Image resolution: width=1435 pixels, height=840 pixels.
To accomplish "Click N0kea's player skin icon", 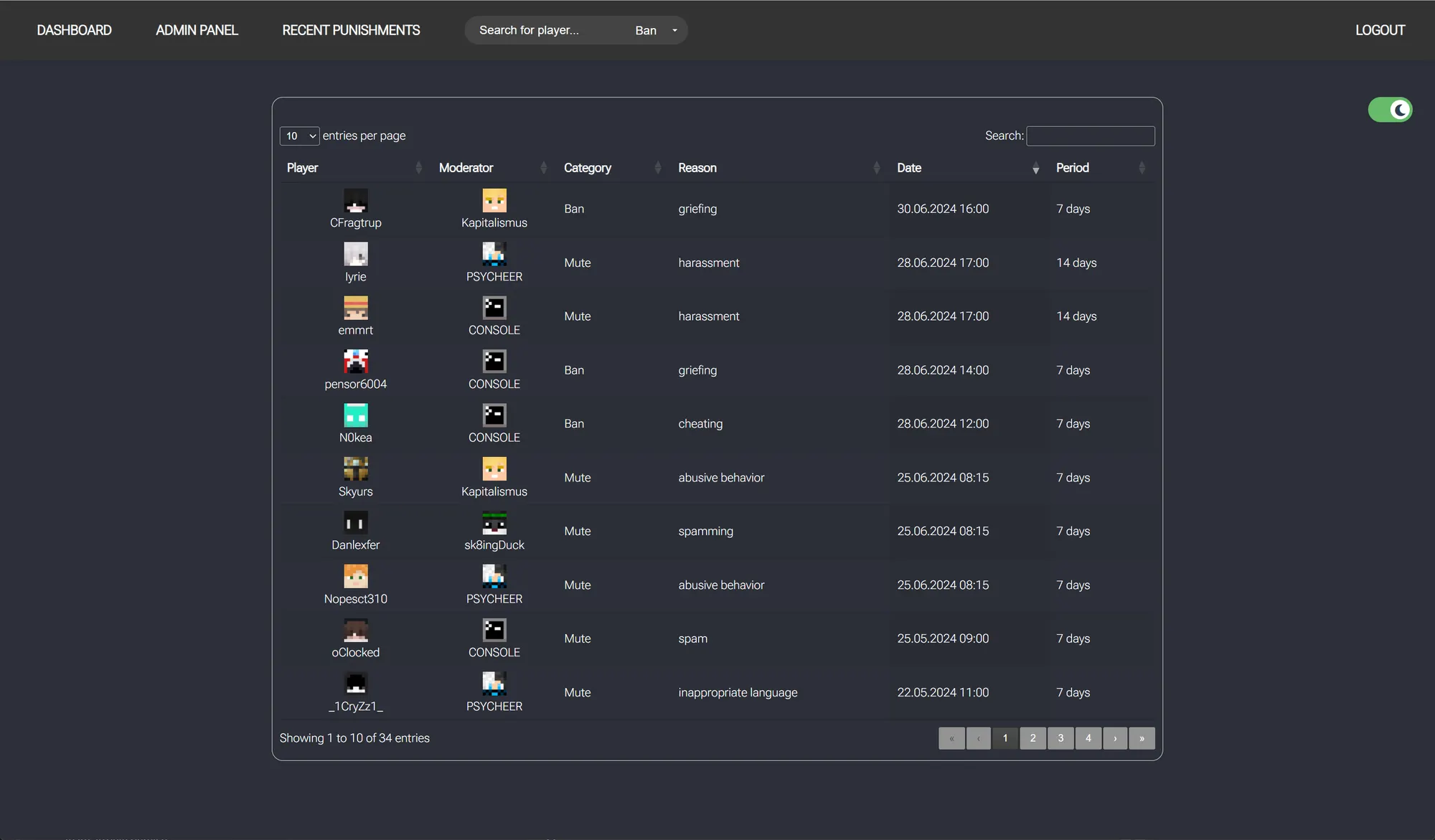I will [x=355, y=416].
